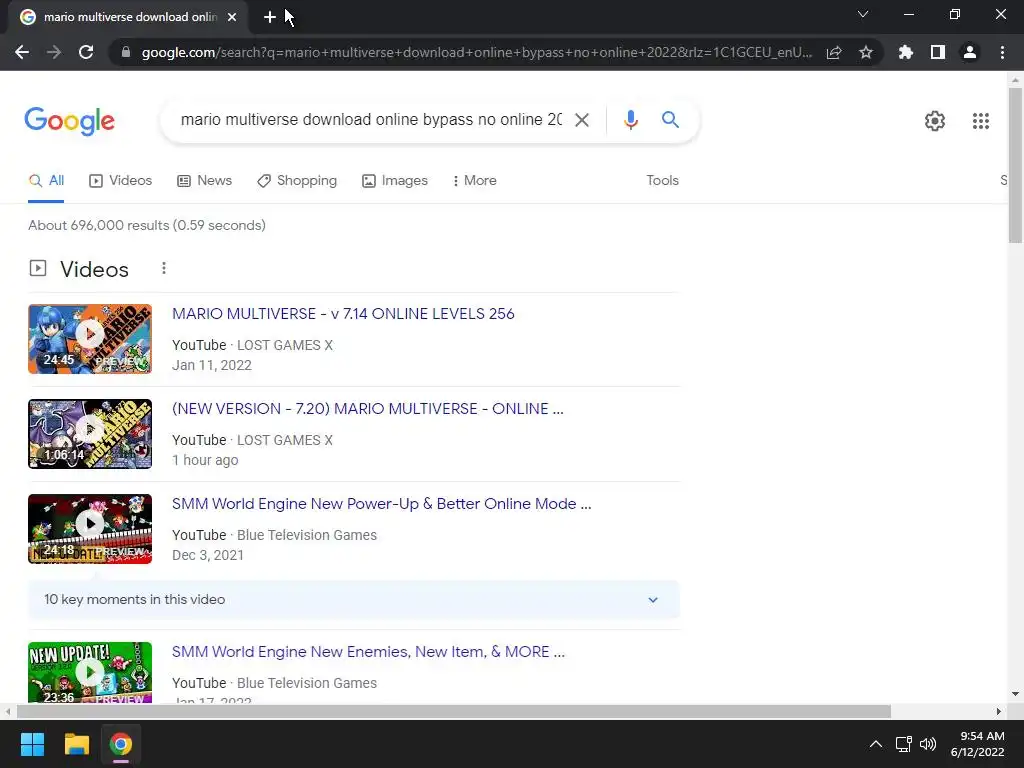This screenshot has width=1024, height=768.
Task: Open the Extensions puzzle icon
Action: pyautogui.click(x=906, y=52)
